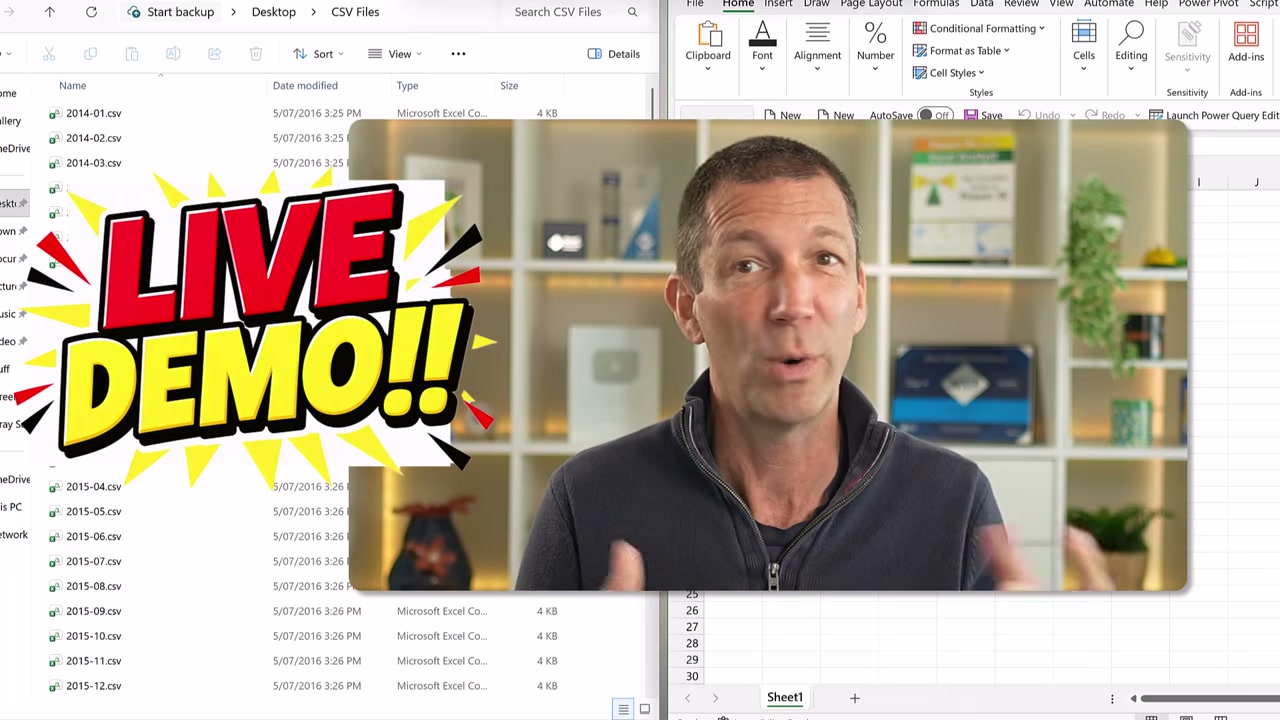The width and height of the screenshot is (1280, 720).
Task: Toggle the AutoSave switch in Excel
Action: pos(935,115)
